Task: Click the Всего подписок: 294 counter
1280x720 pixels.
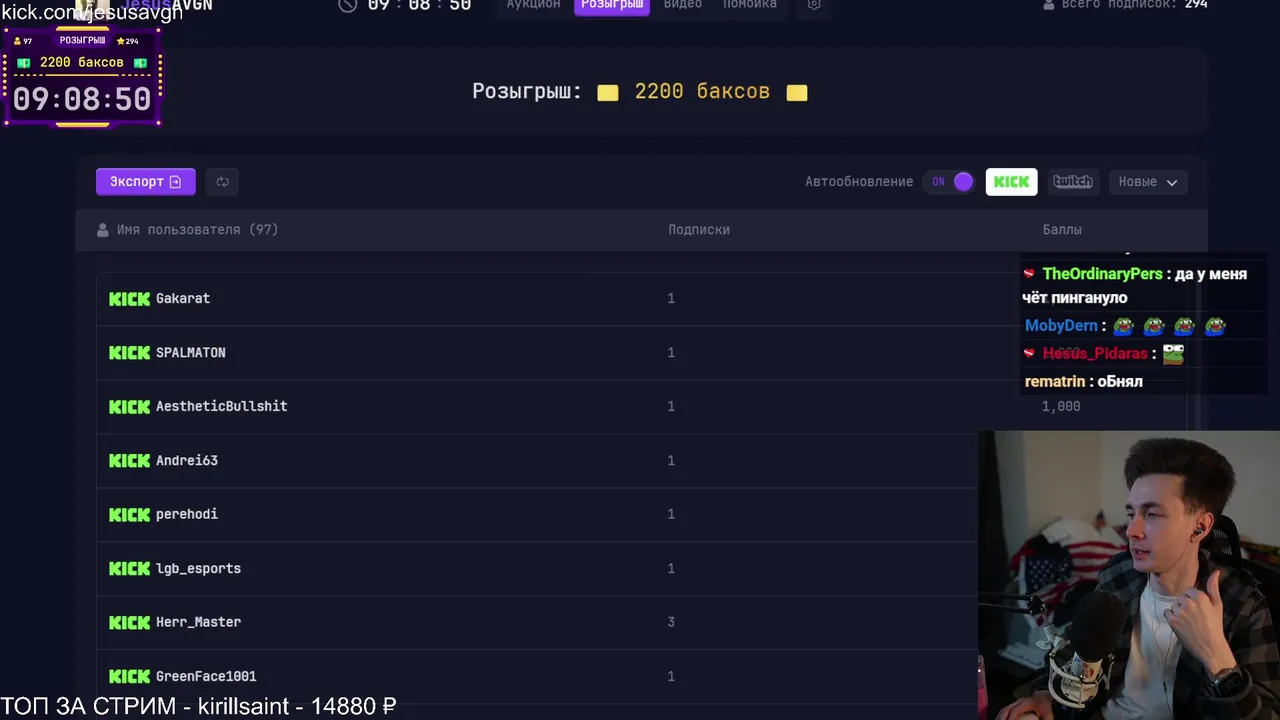Action: 1134,5
